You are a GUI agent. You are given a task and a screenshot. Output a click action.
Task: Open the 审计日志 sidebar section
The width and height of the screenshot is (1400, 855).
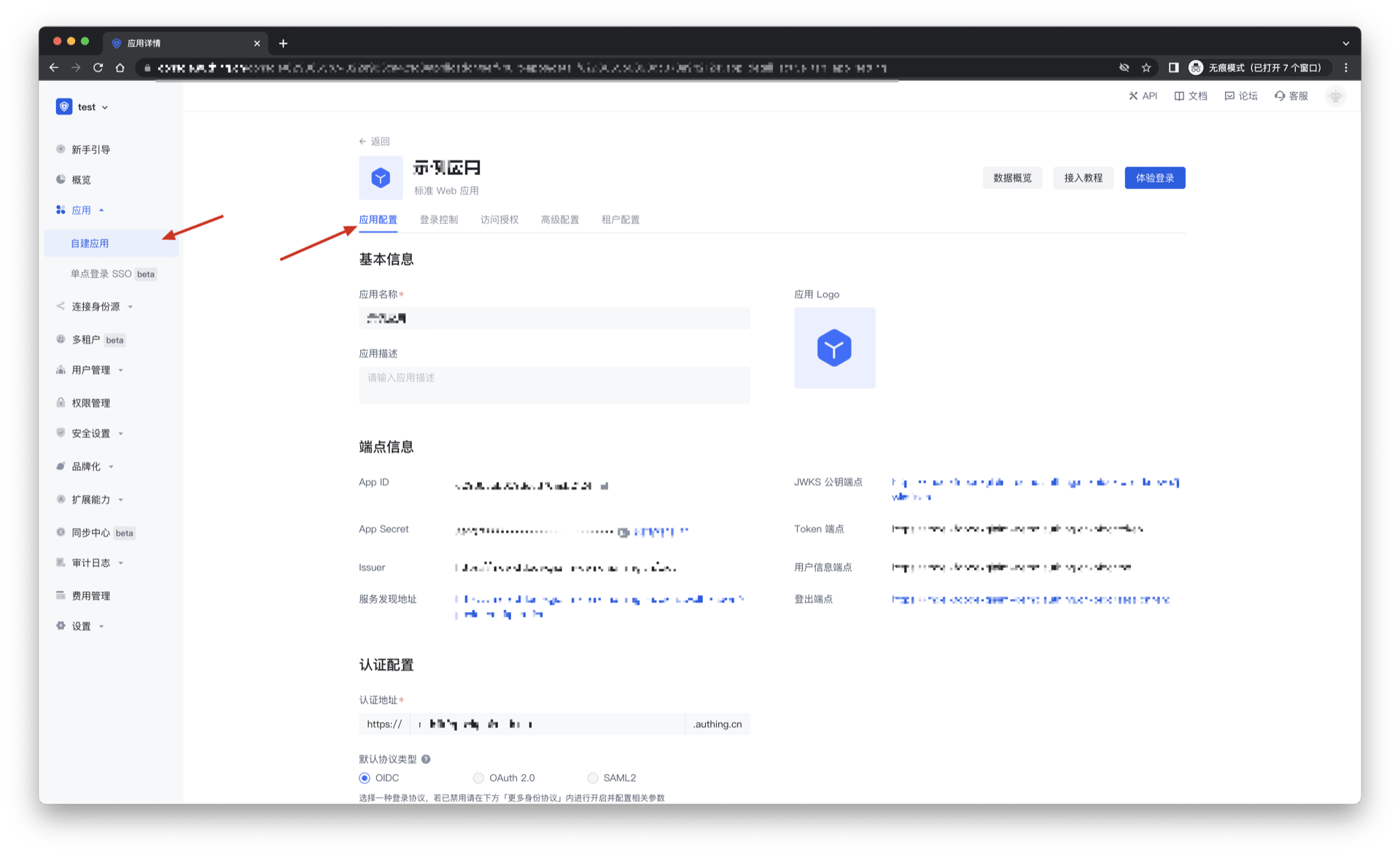[88, 562]
